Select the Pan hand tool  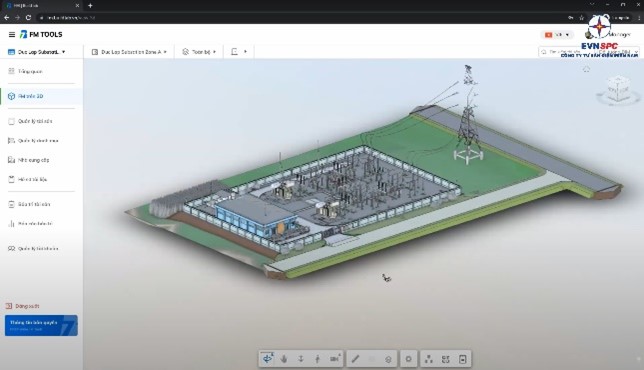(284, 359)
